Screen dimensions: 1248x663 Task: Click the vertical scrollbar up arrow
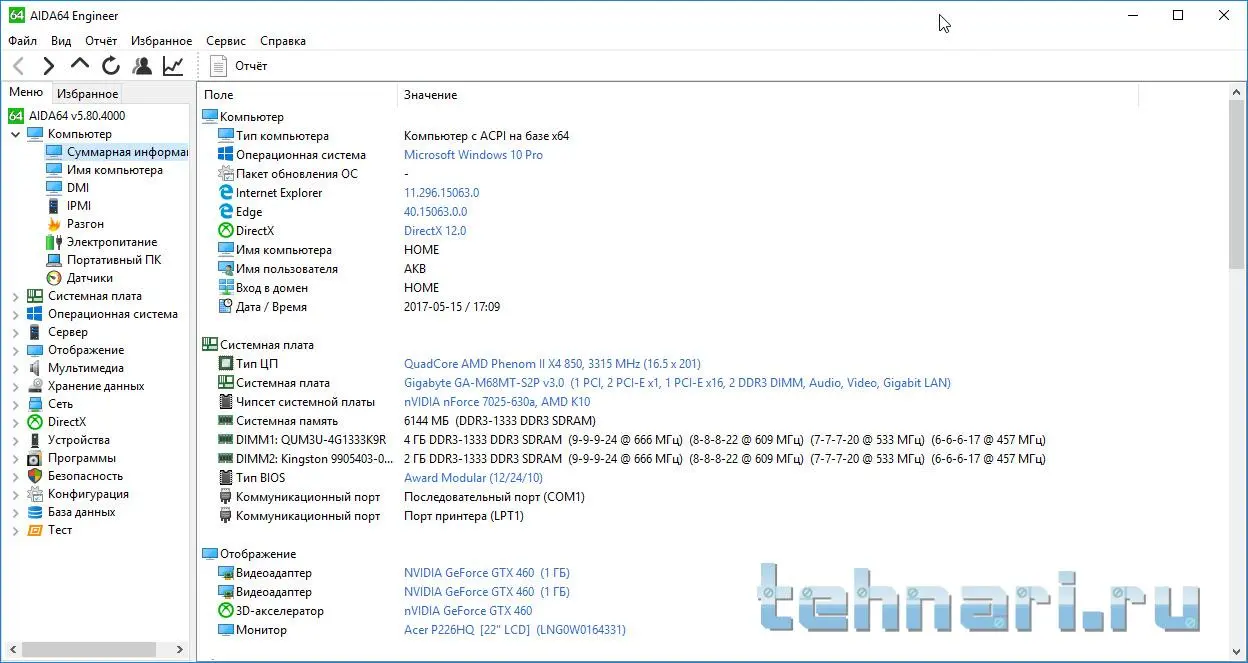coord(1237,93)
